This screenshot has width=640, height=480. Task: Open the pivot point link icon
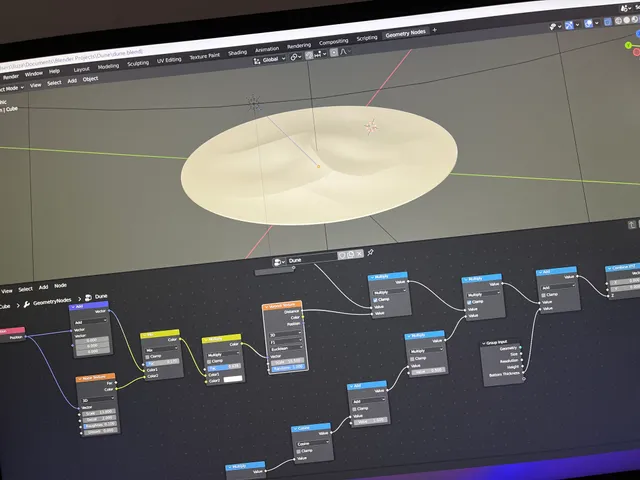coord(296,57)
